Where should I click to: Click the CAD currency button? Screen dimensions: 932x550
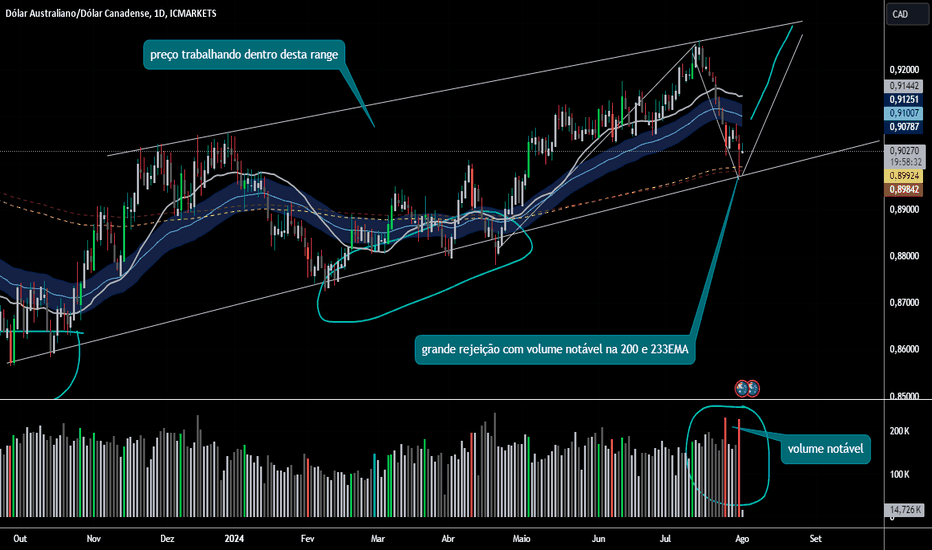pos(907,14)
